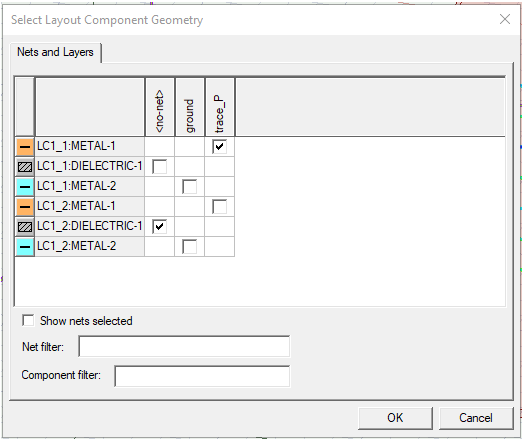Click the cyan LC1_1:METAL-2 layer icon
Screen dimensions: 524x440
[x=25, y=186]
